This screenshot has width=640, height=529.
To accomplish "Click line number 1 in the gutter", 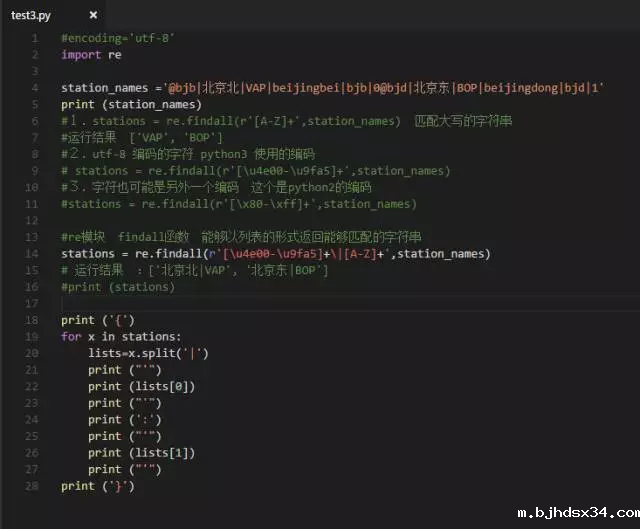I will (x=35, y=38).
